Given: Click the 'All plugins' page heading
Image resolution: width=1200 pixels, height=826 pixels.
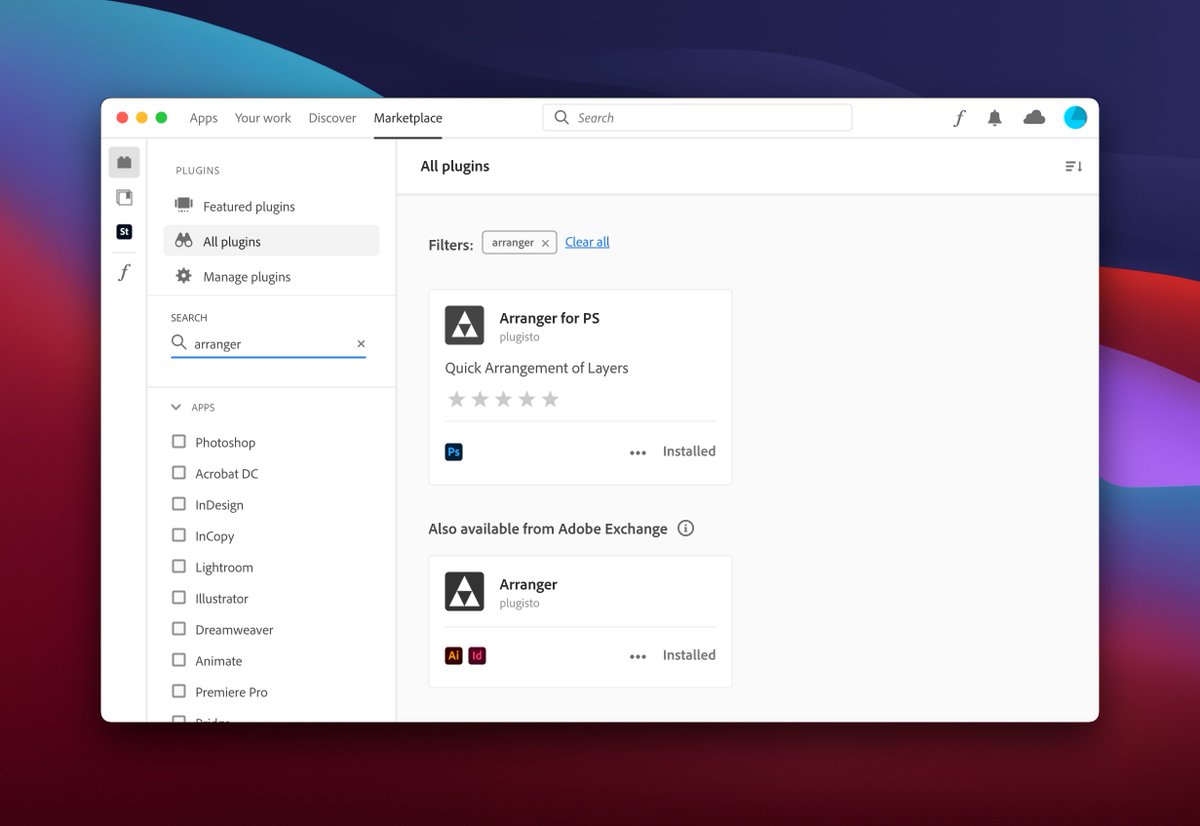Looking at the screenshot, I should (x=455, y=166).
